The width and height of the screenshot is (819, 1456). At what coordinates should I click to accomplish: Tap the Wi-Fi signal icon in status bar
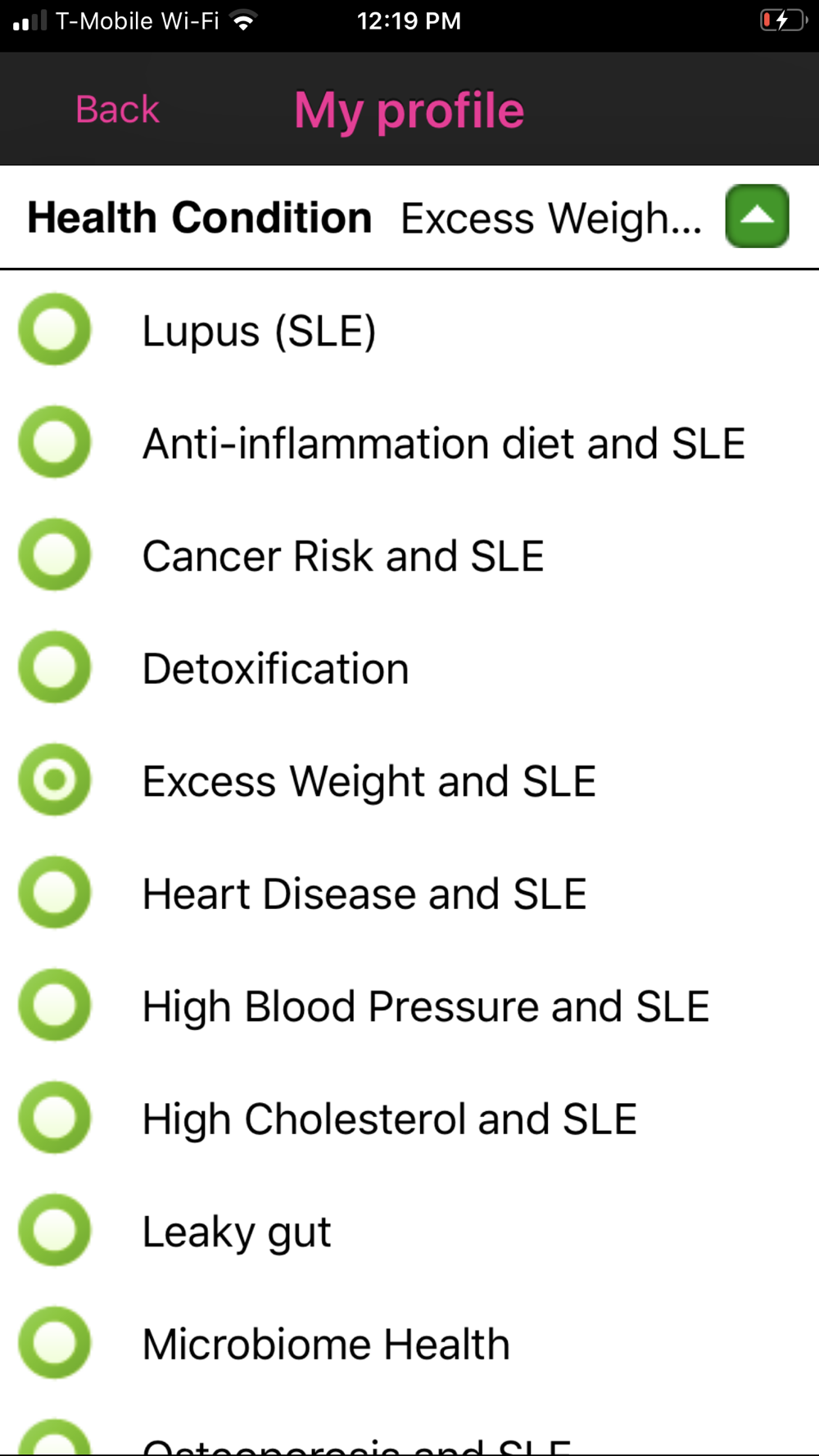[243, 20]
